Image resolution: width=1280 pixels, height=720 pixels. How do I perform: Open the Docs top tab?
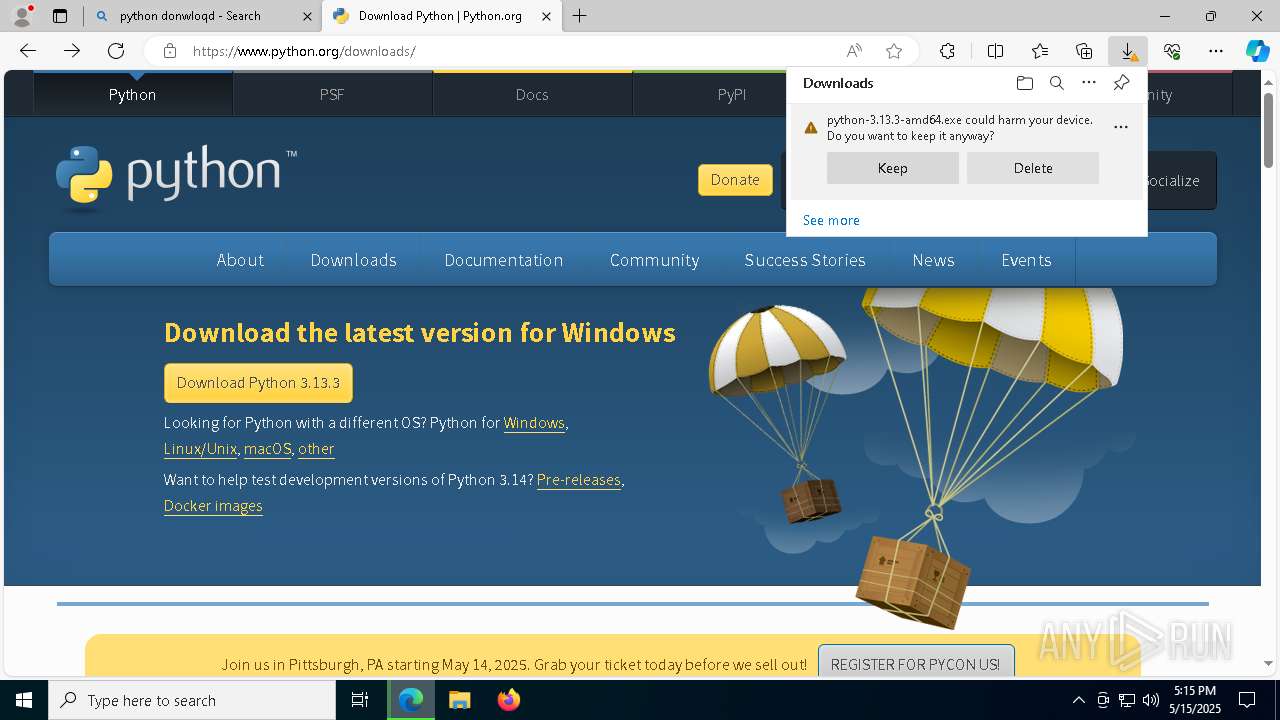(532, 94)
